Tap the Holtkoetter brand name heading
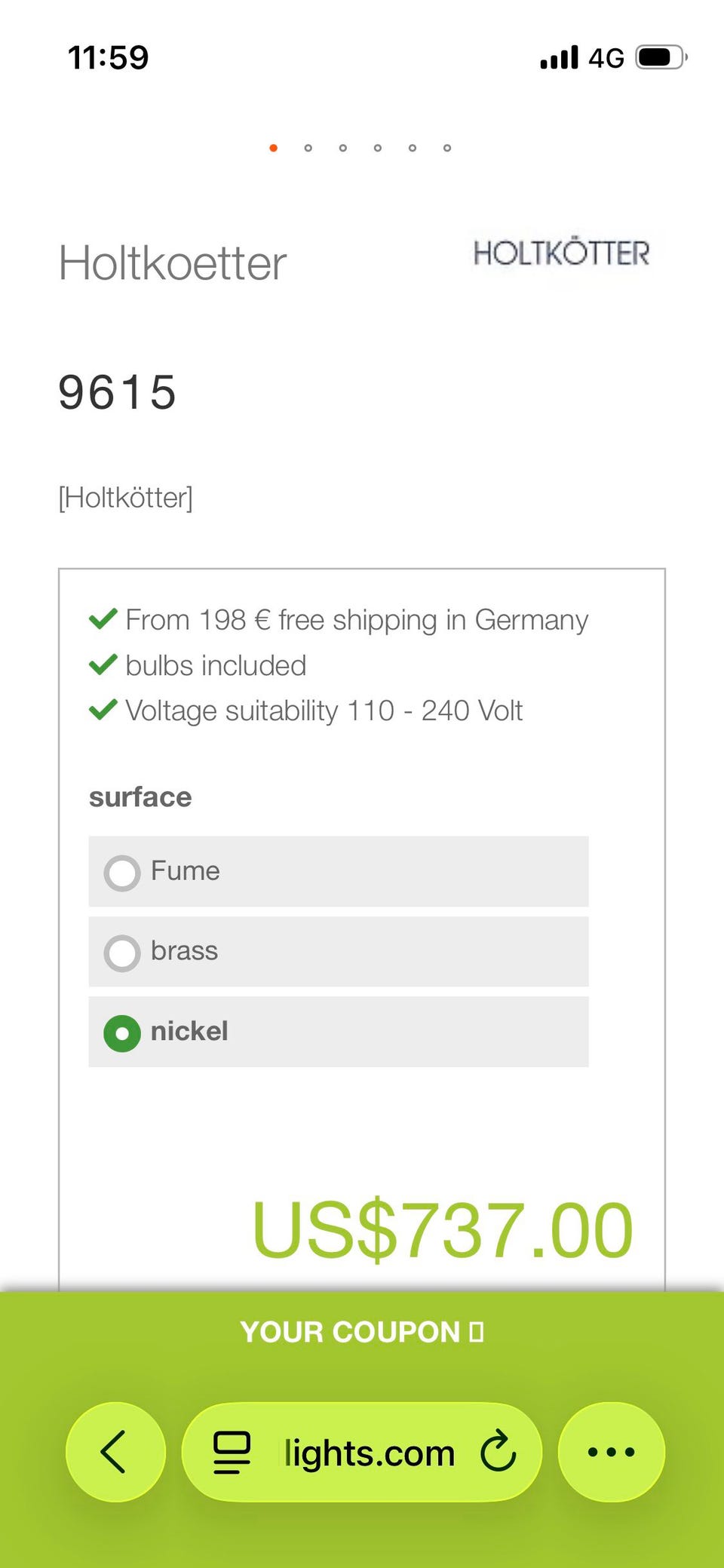 173,263
